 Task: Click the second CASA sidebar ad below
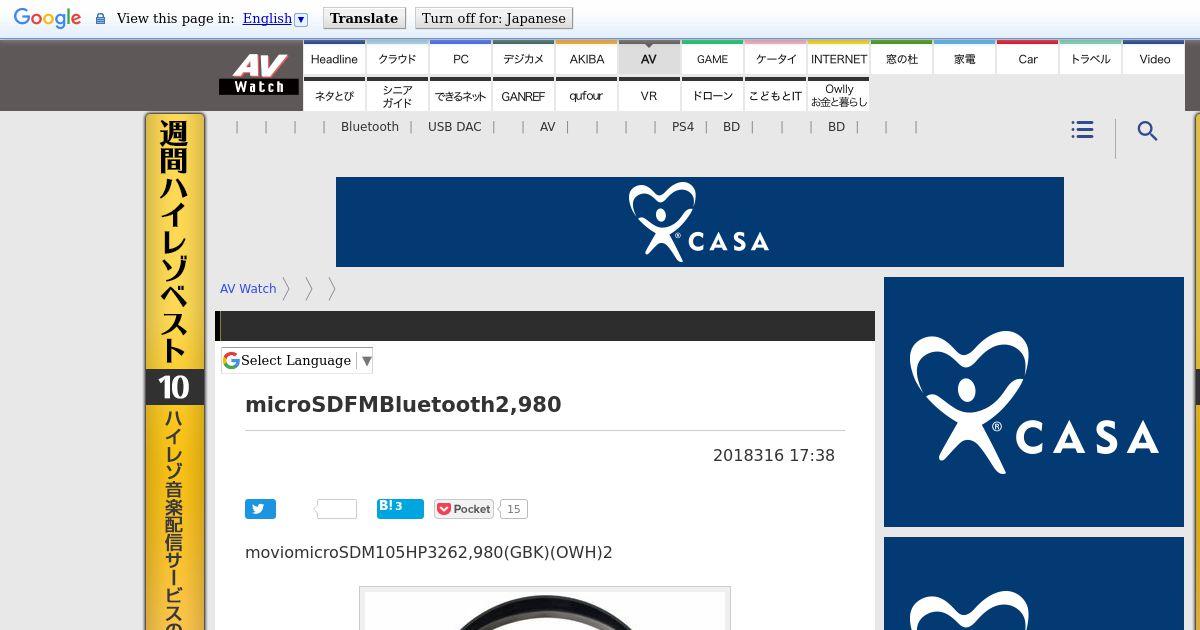[1034, 584]
